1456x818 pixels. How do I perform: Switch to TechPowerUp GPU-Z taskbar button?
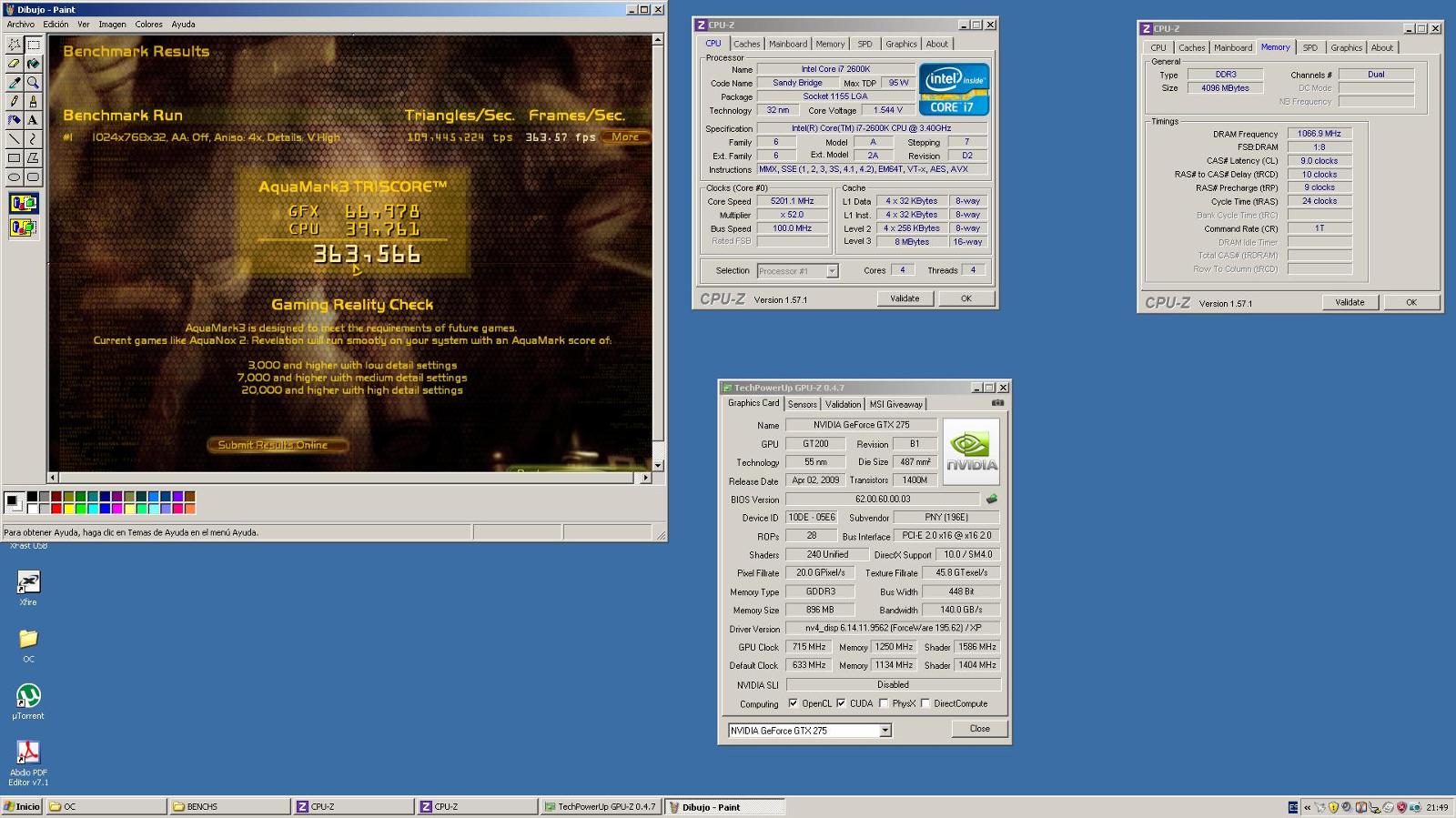tap(600, 806)
